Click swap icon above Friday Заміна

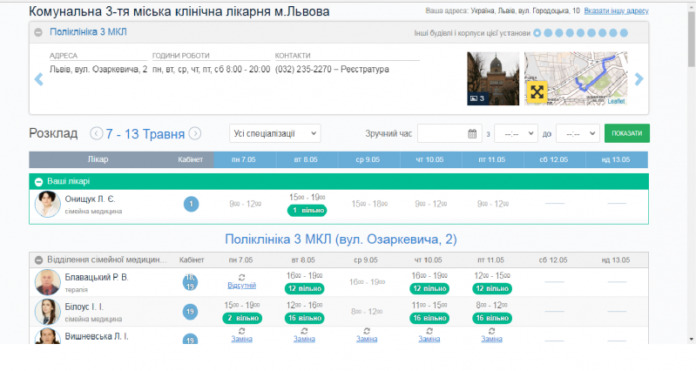tap(492, 331)
